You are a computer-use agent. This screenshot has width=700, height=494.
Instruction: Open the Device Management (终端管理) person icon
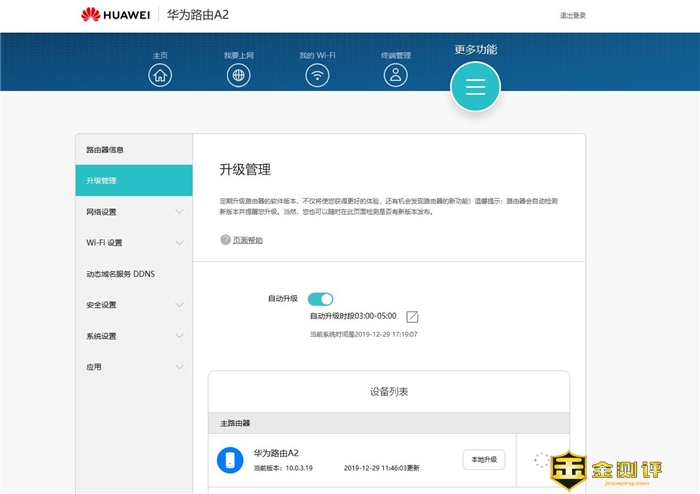[x=396, y=76]
